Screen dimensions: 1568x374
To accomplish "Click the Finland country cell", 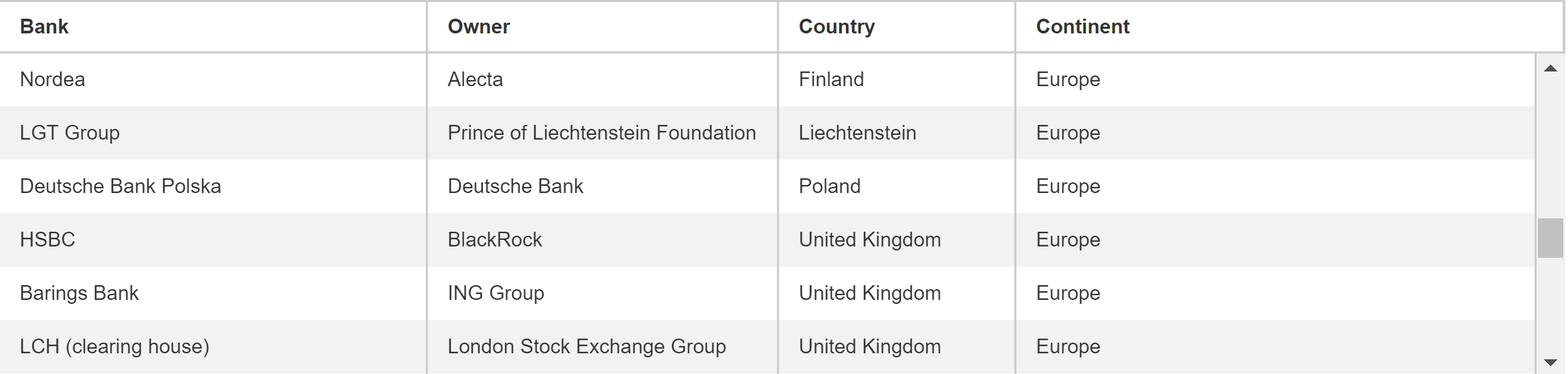I will coord(897,79).
